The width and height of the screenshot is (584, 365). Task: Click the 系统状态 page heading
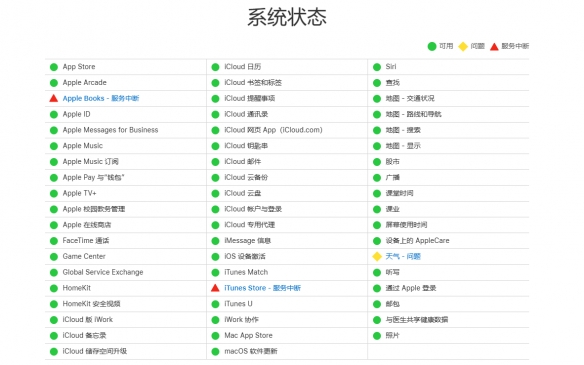click(287, 17)
